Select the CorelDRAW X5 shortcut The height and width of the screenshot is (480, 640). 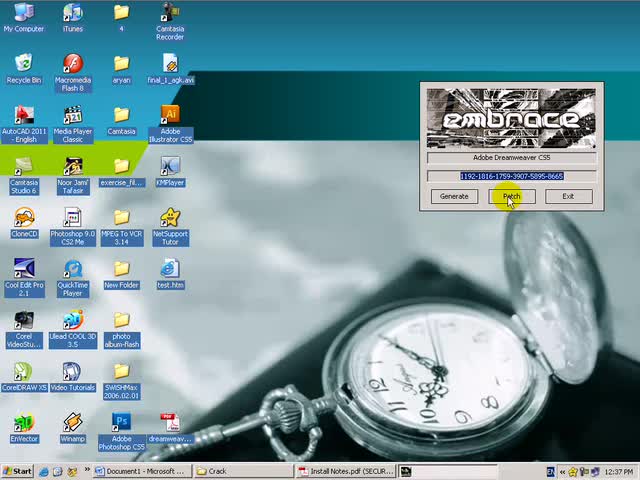click(x=24, y=377)
